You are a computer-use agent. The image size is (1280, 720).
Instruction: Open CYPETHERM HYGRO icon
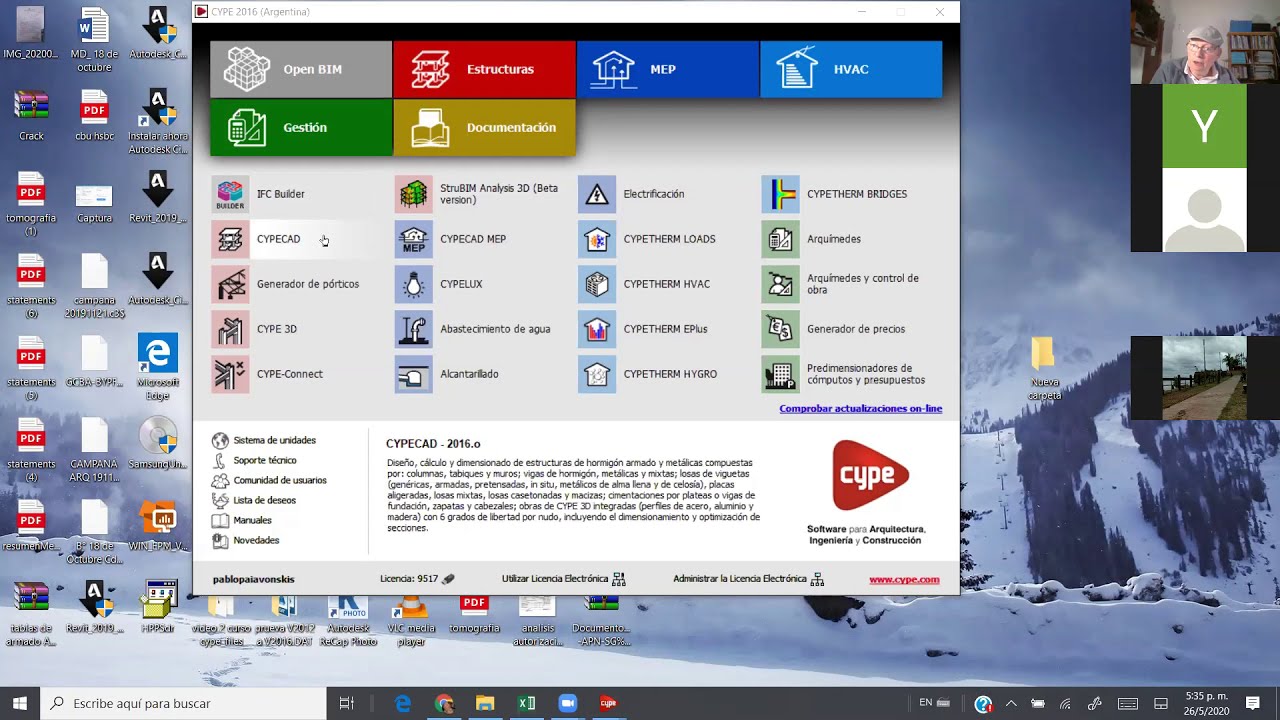[x=597, y=374]
